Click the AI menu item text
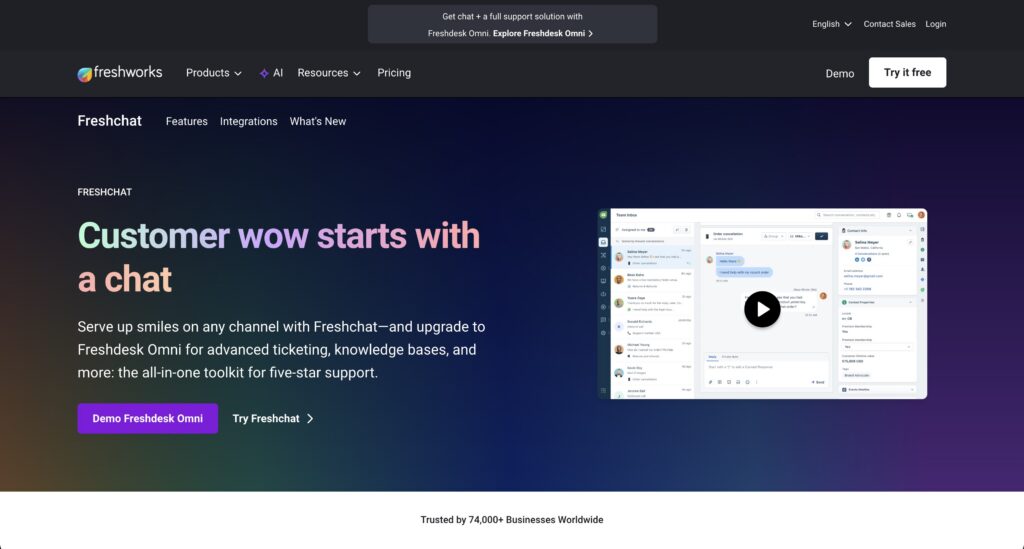Image resolution: width=1024 pixels, height=549 pixels. tap(278, 73)
